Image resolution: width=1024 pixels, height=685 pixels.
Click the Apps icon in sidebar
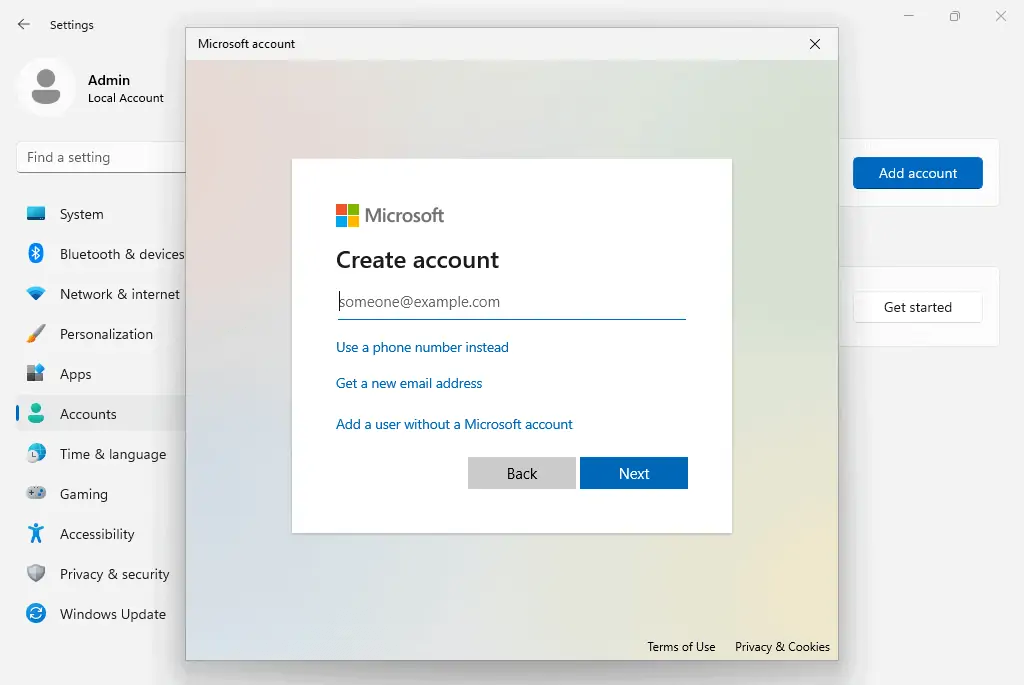[x=36, y=374]
